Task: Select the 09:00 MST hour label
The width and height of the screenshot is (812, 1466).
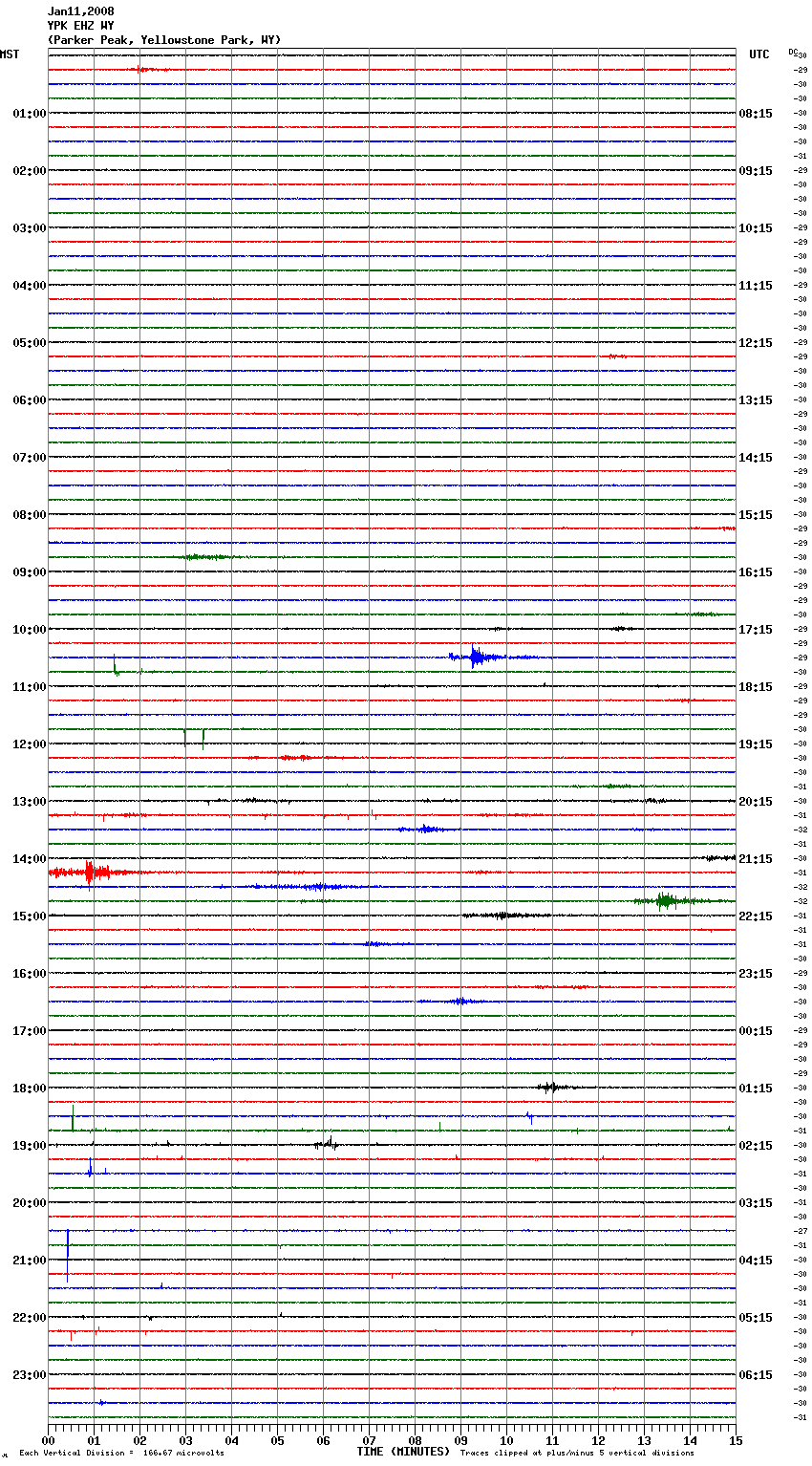Action: 30,572
